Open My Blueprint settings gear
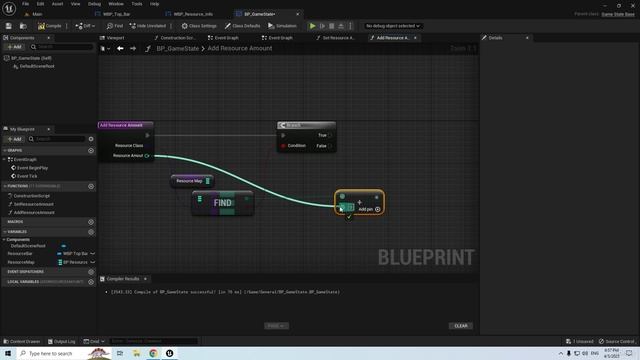Image resolution: width=640 pixels, height=360 pixels. coord(91,139)
